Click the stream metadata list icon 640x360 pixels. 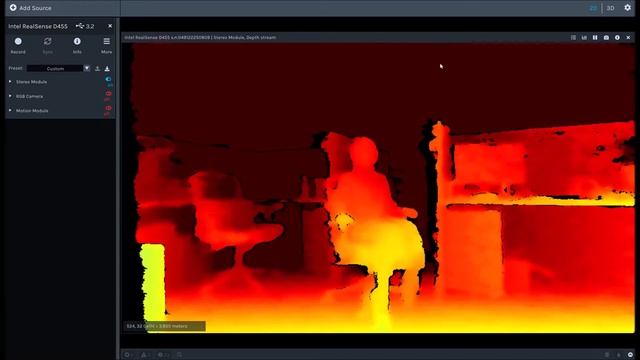tap(573, 37)
